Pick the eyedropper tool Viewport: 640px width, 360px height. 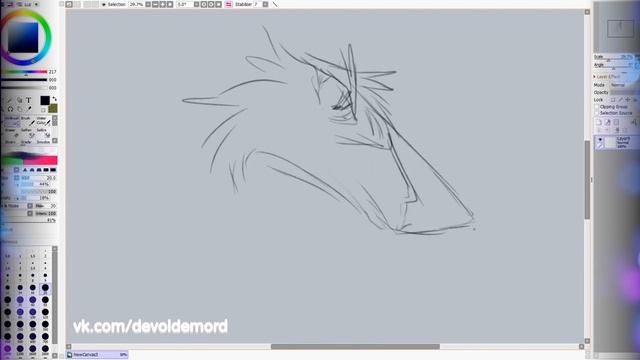point(29,109)
